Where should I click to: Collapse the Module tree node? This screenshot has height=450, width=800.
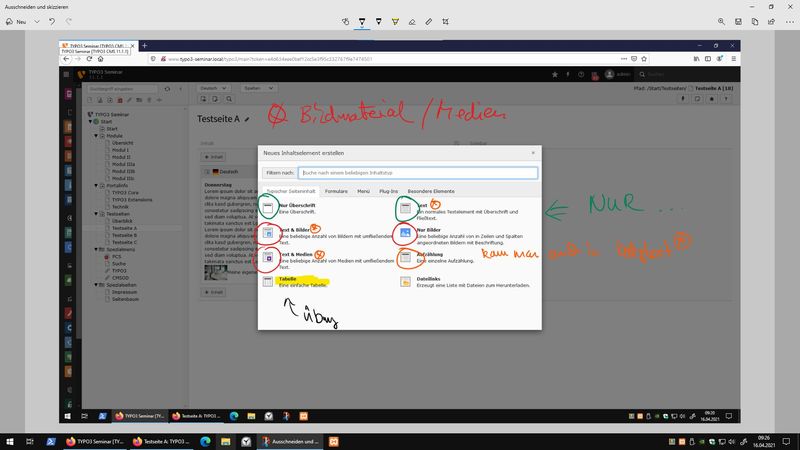click(x=96, y=136)
